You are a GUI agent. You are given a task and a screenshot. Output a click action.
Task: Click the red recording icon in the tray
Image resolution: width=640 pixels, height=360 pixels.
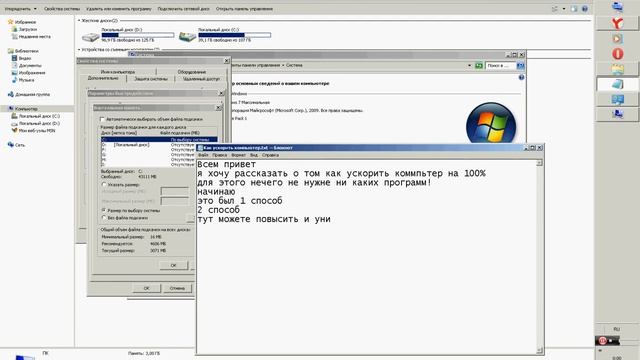coord(602,340)
